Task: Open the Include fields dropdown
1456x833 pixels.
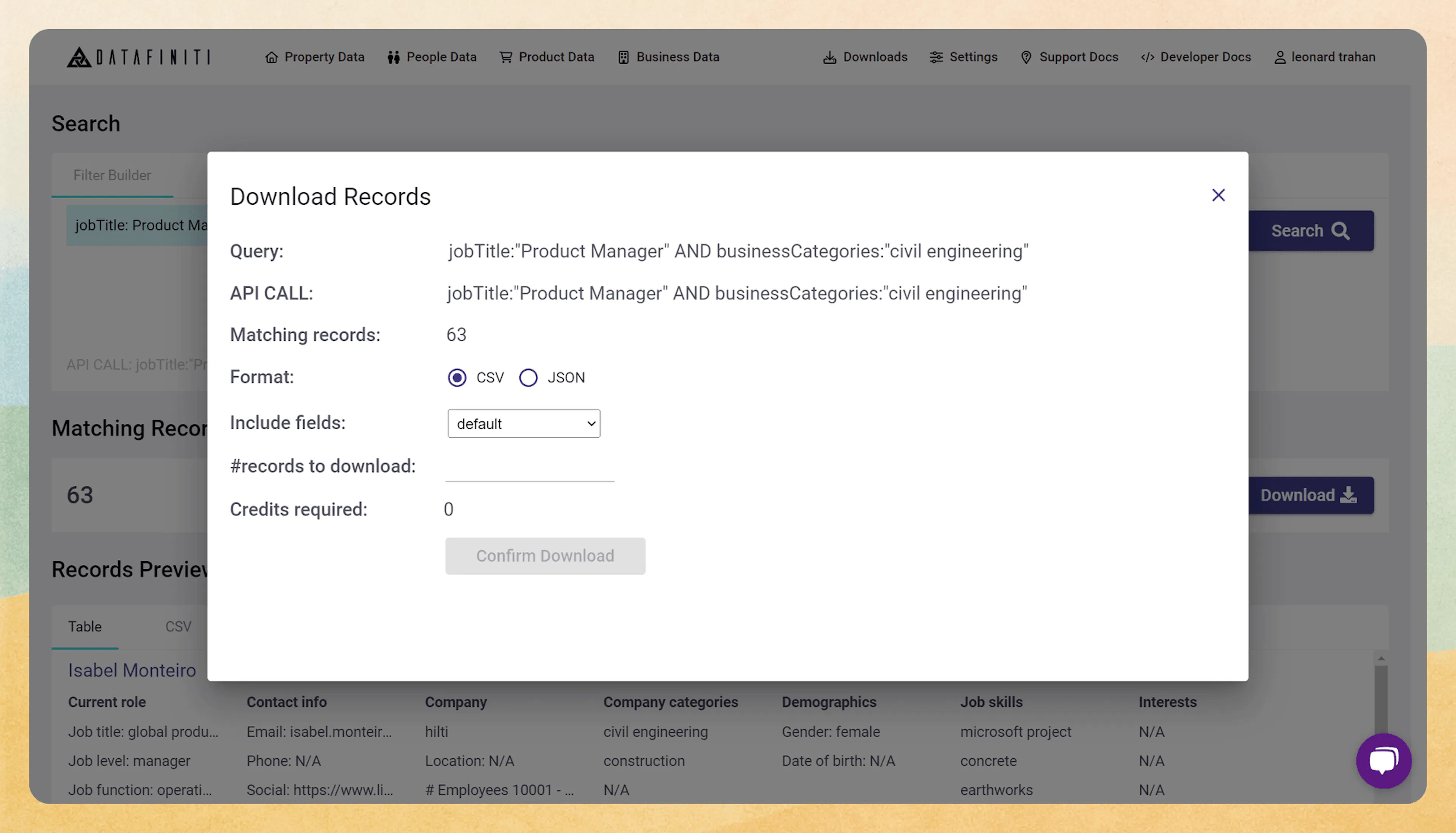Action: click(x=523, y=424)
